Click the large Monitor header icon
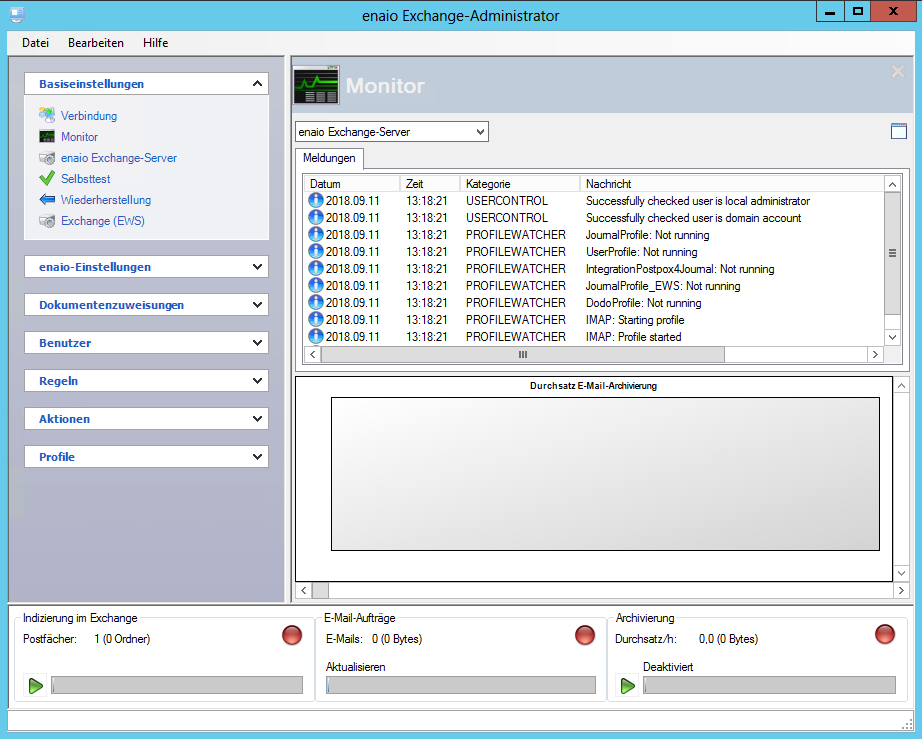Image resolution: width=922 pixels, height=739 pixels. coord(316,85)
